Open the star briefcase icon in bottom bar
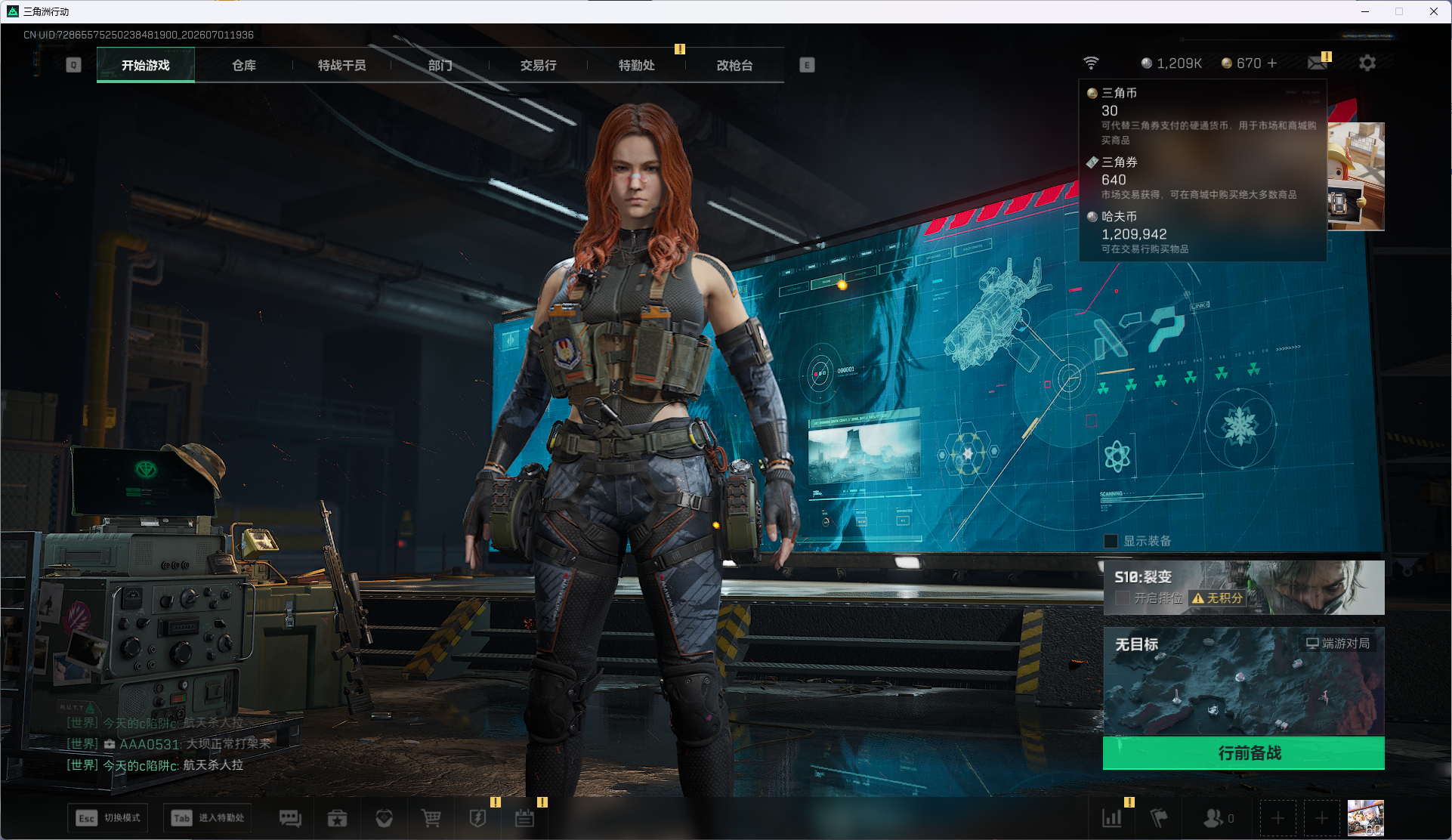This screenshot has width=1452, height=840. 337,818
